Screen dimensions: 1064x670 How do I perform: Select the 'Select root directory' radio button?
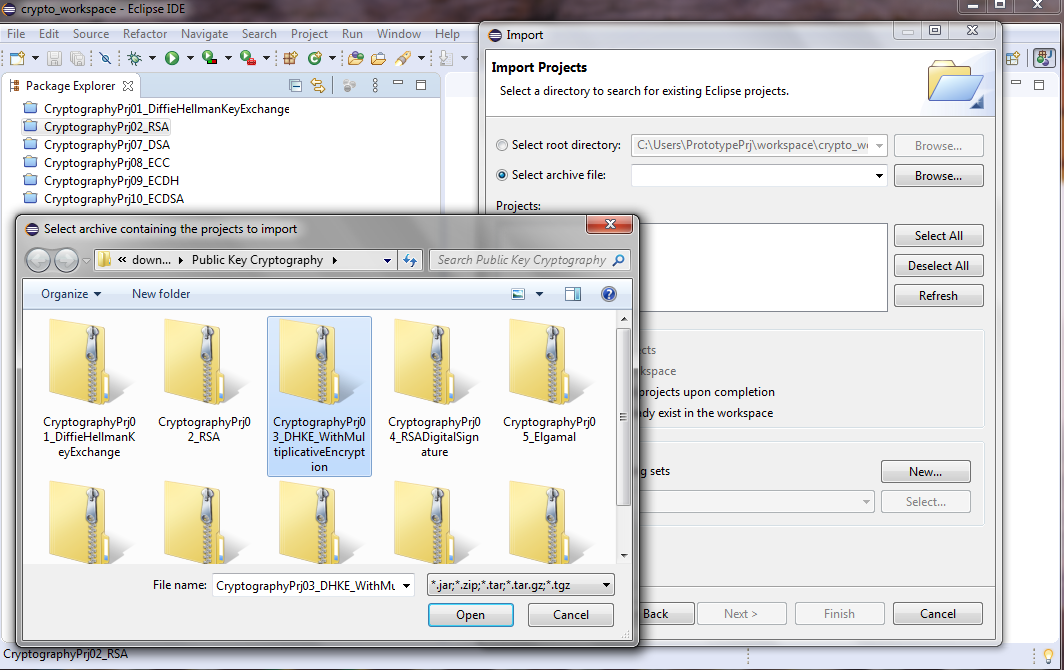501,145
